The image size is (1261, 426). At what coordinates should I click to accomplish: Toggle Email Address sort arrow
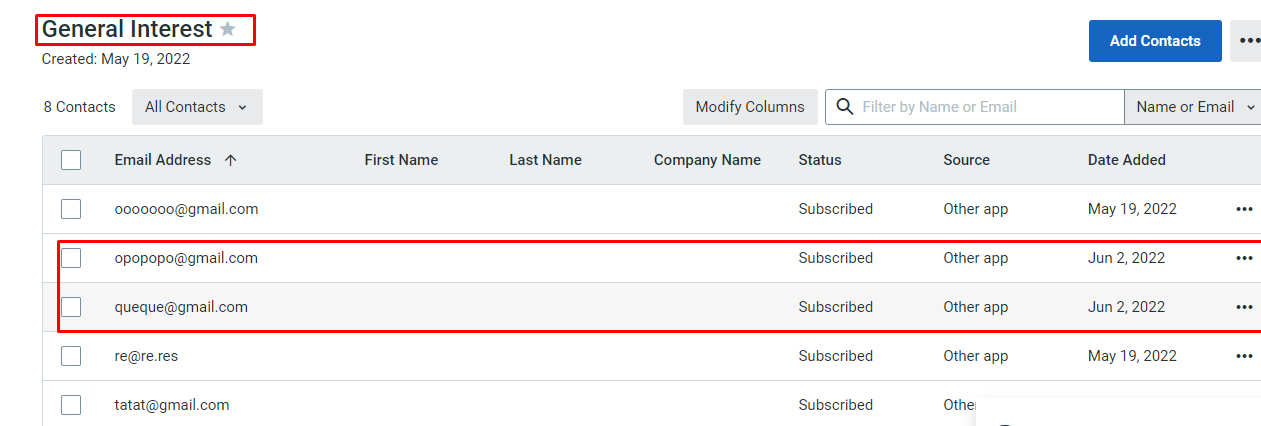click(x=231, y=160)
